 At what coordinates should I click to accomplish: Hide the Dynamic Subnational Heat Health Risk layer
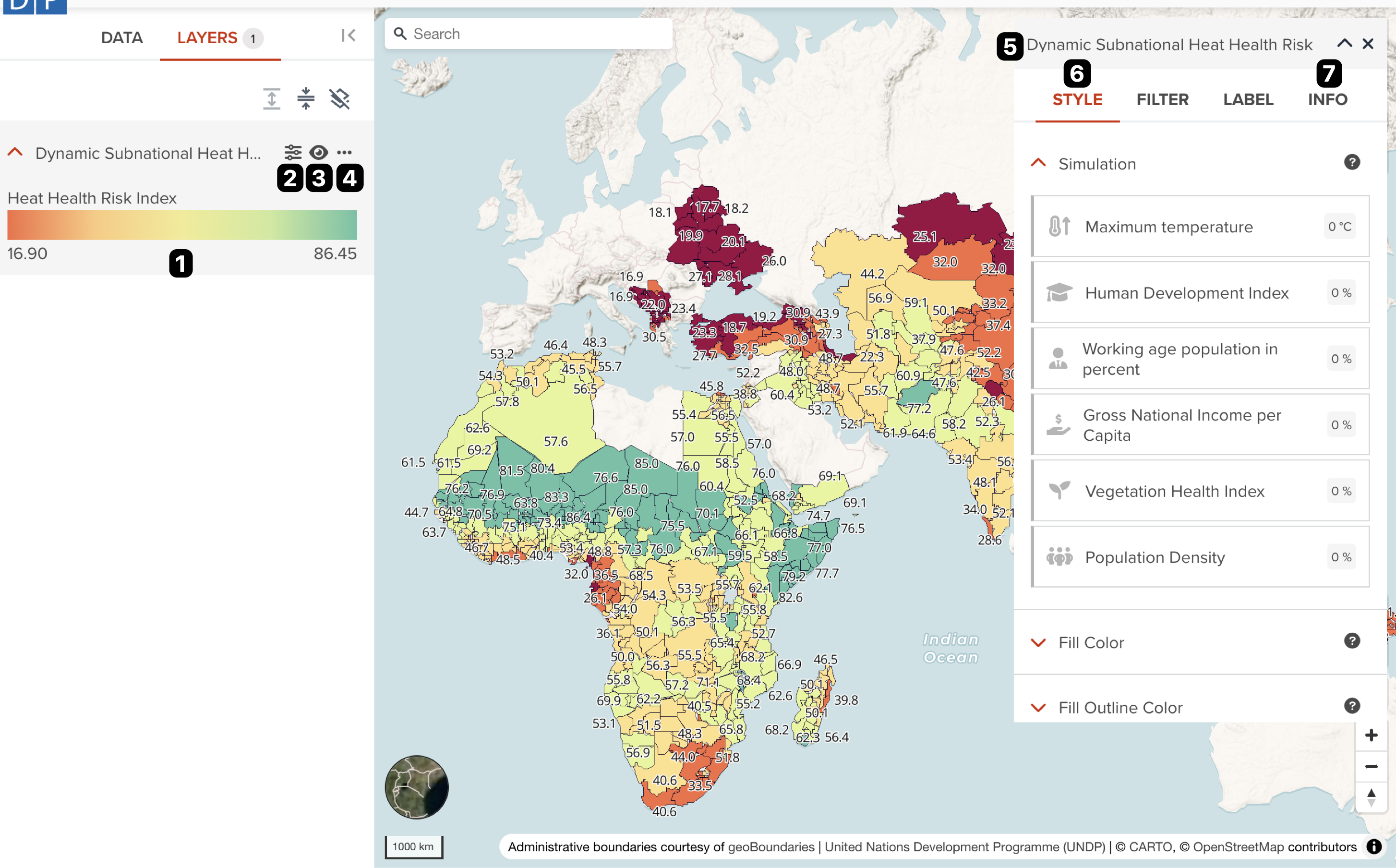pos(319,152)
